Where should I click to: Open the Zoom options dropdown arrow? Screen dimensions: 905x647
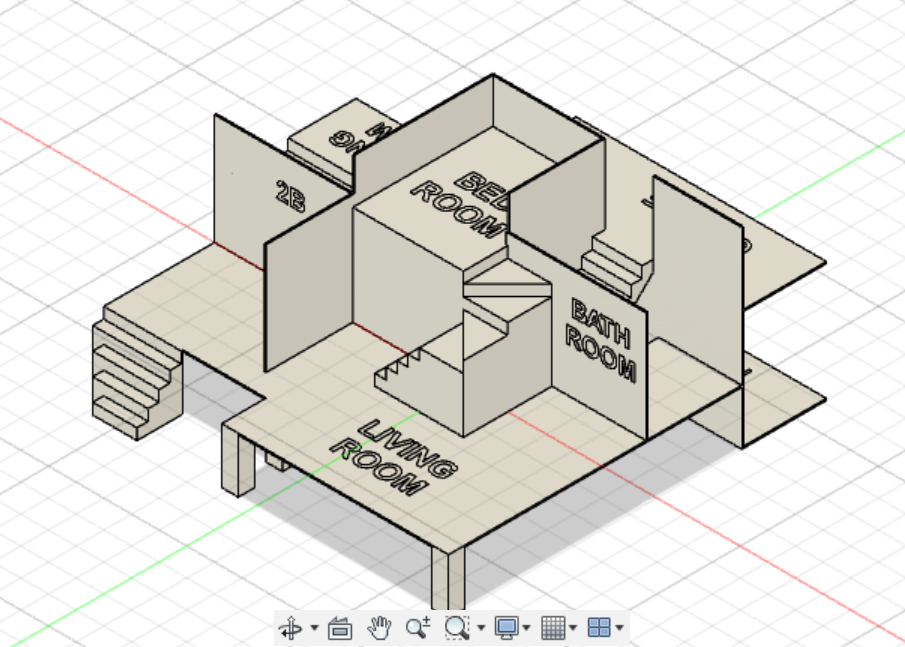pos(481,627)
